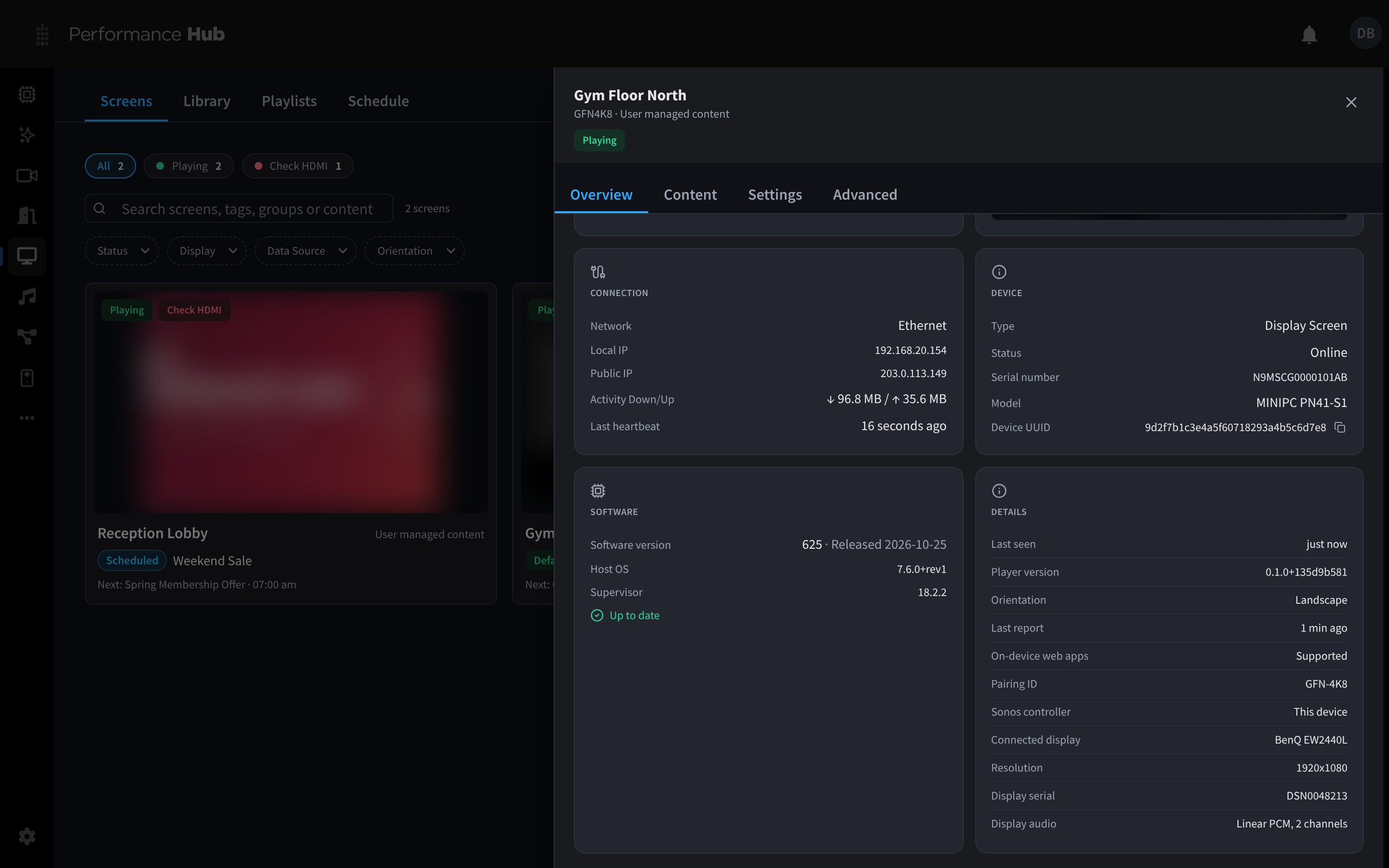
Task: Open the network nodes icon in sidebar
Action: pos(27,337)
